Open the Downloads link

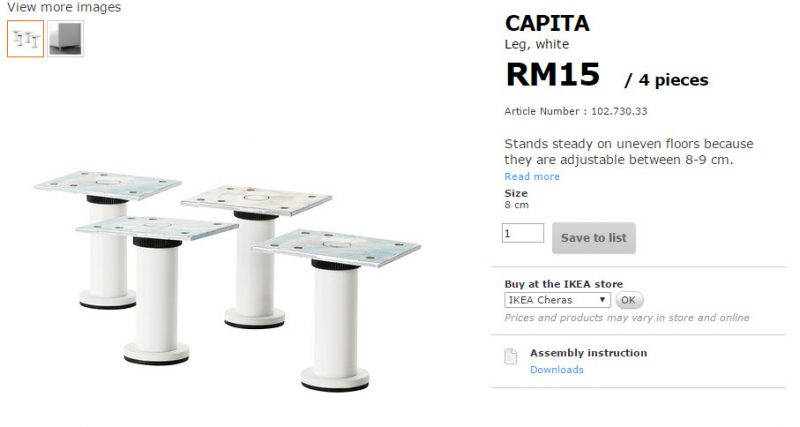point(557,369)
